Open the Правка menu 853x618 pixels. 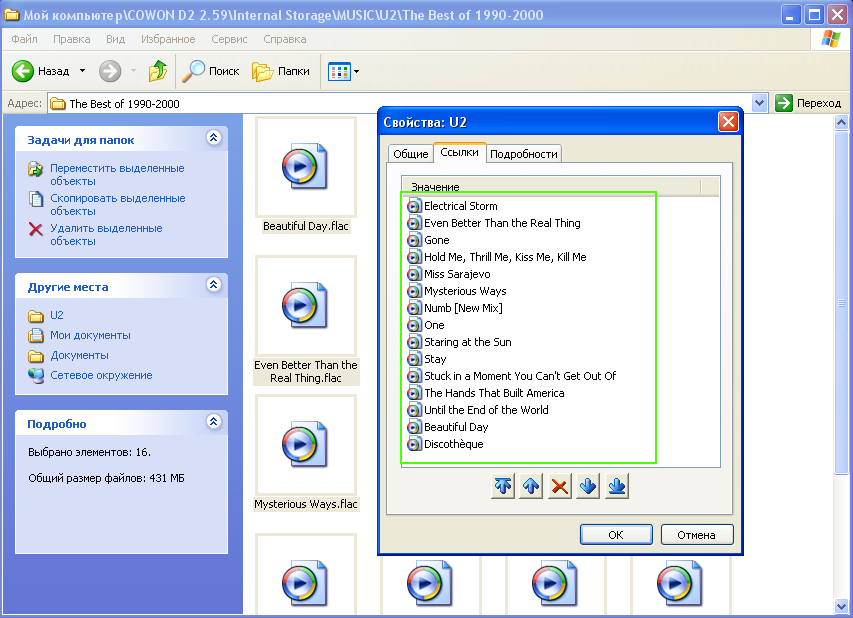pyautogui.click(x=72, y=39)
